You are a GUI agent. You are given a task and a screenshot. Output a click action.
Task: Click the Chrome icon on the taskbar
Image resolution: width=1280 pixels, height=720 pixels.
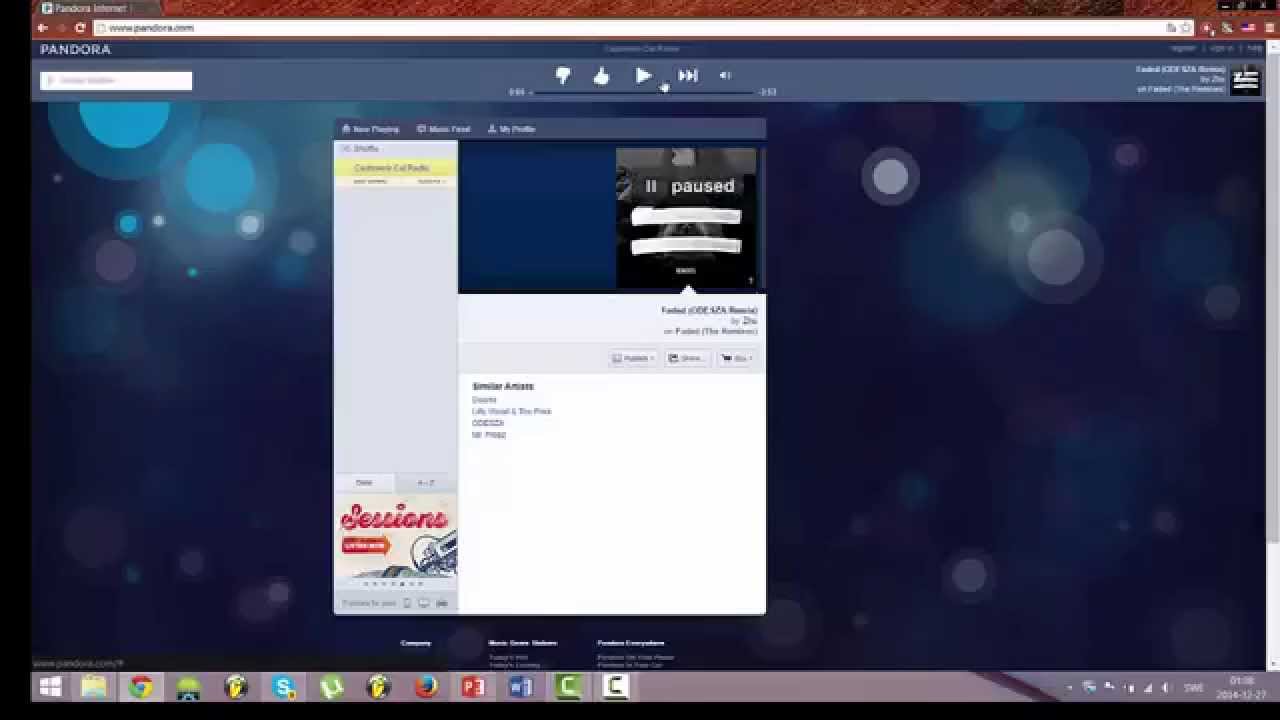141,687
